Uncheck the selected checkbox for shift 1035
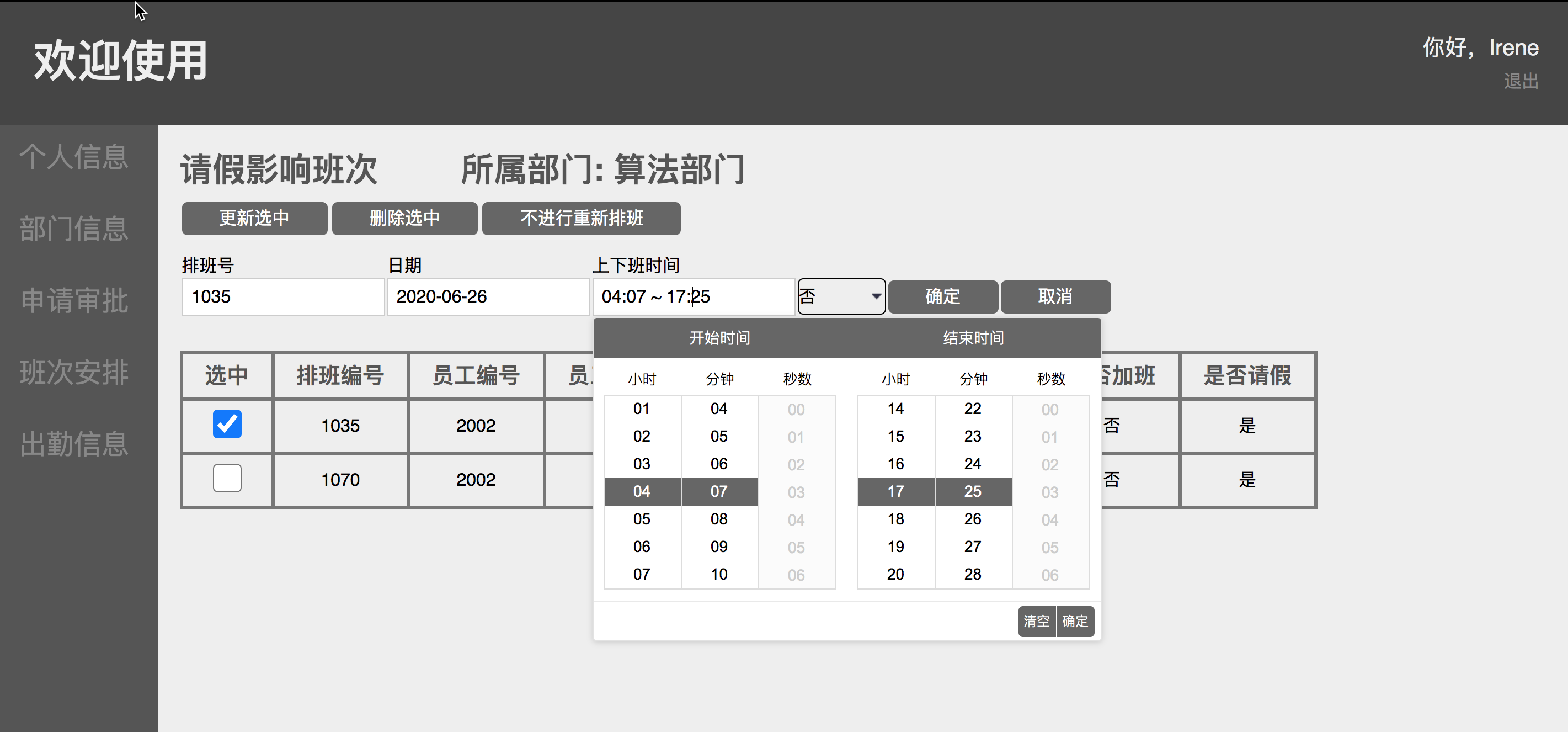Screen dimensions: 1568x732 [226, 425]
